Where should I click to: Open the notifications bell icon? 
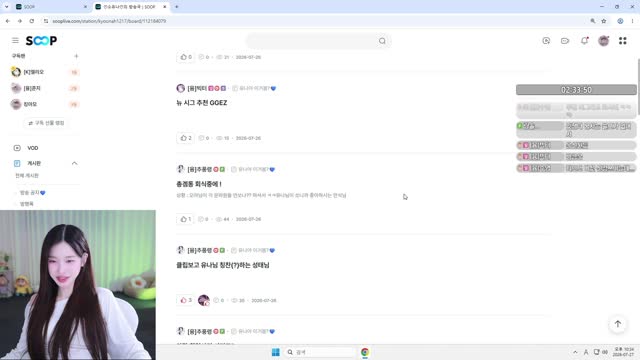coord(584,40)
